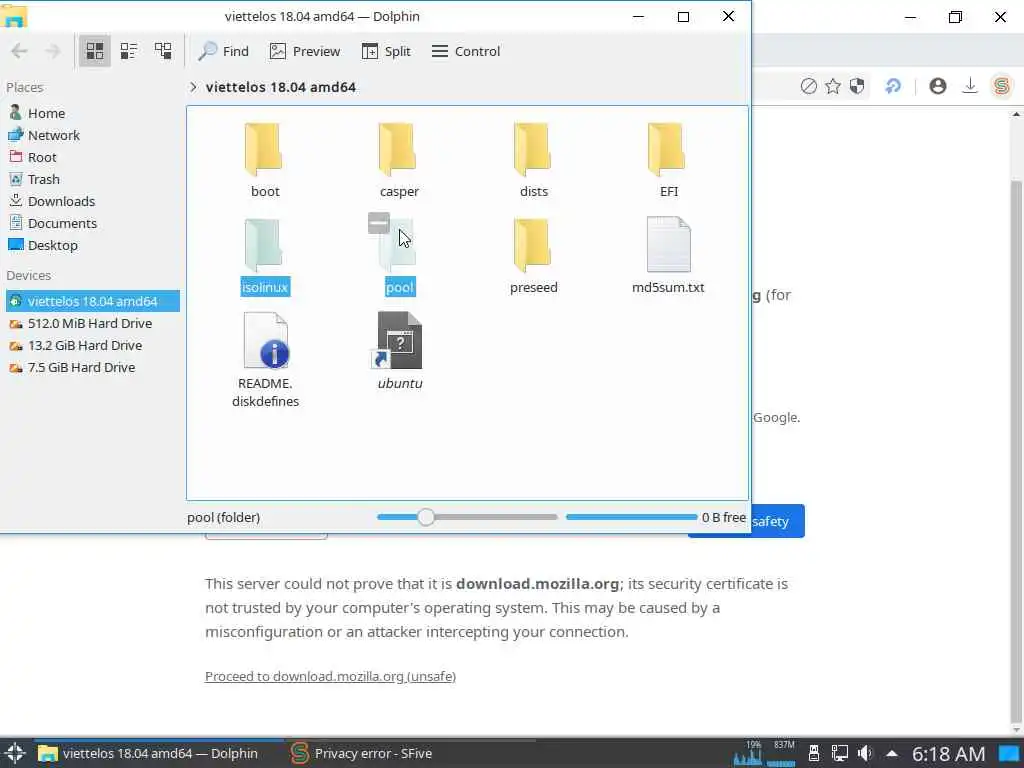The width and height of the screenshot is (1024, 768).
Task: Select the isolinux folder icon
Action: [x=264, y=246]
